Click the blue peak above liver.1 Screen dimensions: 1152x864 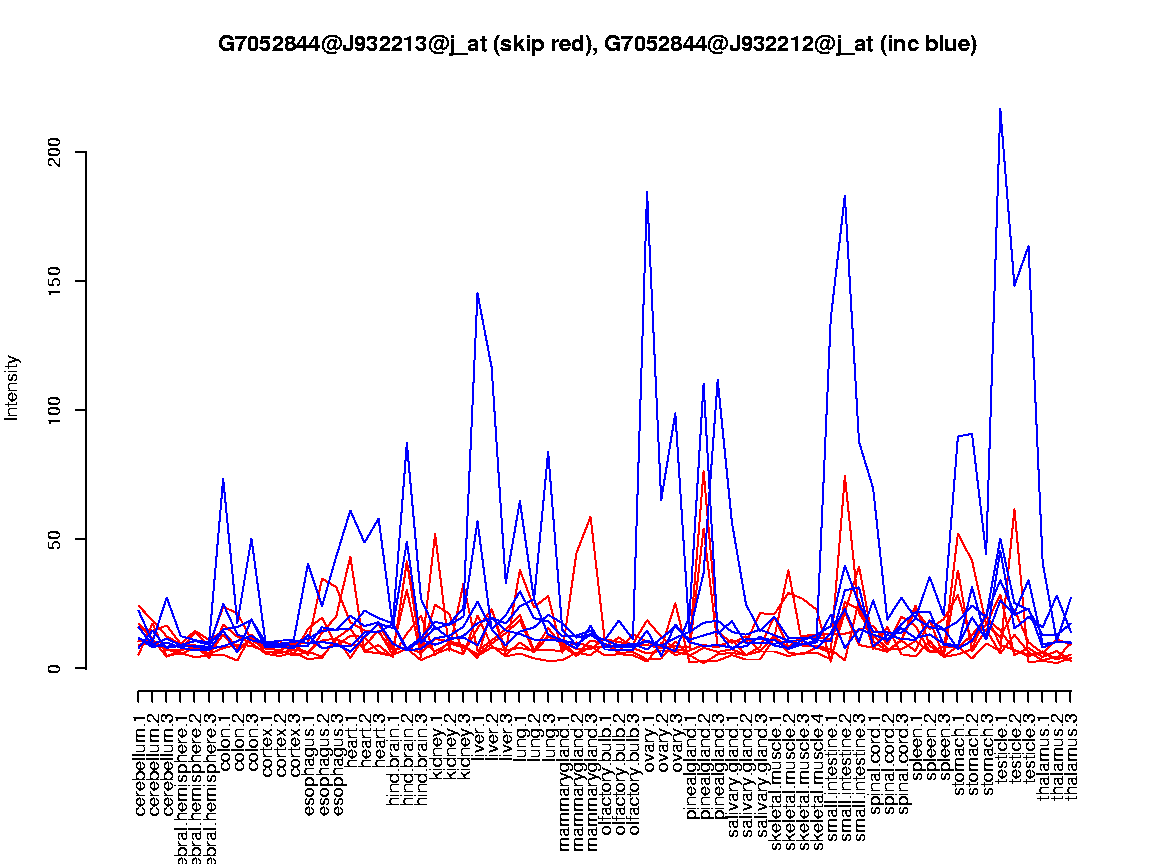[x=478, y=293]
